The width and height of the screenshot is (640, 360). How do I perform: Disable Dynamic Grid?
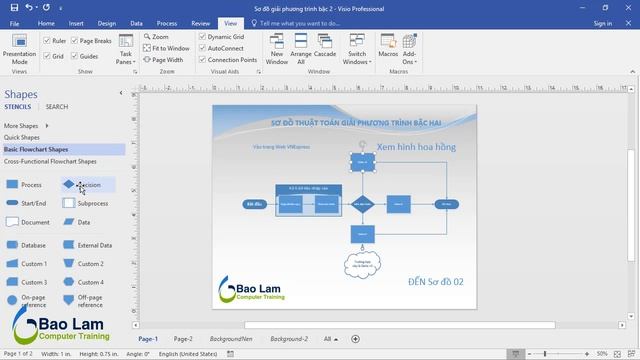coord(222,37)
